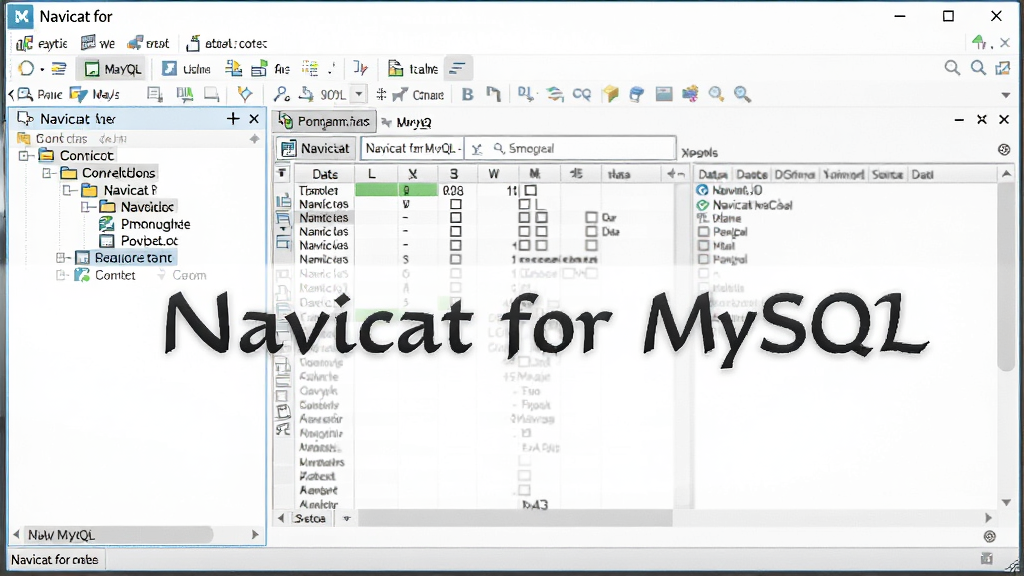The width and height of the screenshot is (1024, 576).
Task: Select the Setoa tab at the bottom
Action: click(x=310, y=519)
